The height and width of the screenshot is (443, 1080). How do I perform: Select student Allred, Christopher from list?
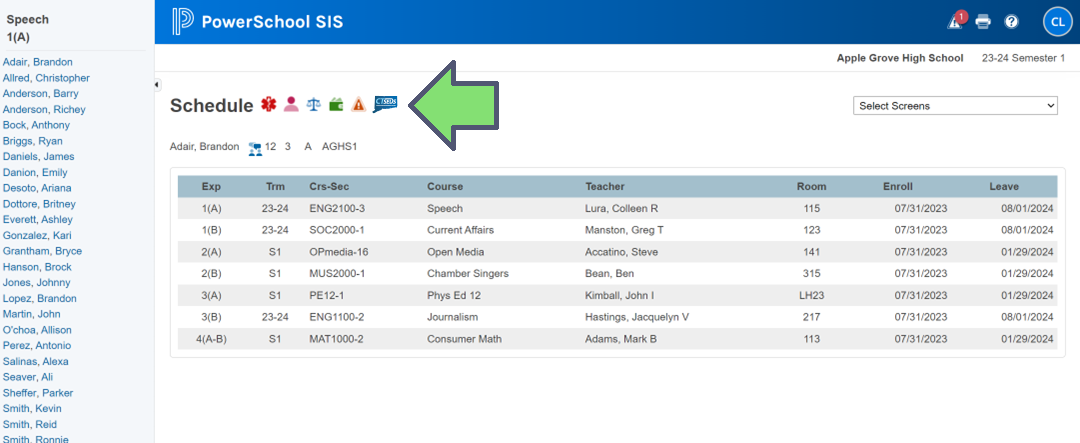[x=46, y=78]
